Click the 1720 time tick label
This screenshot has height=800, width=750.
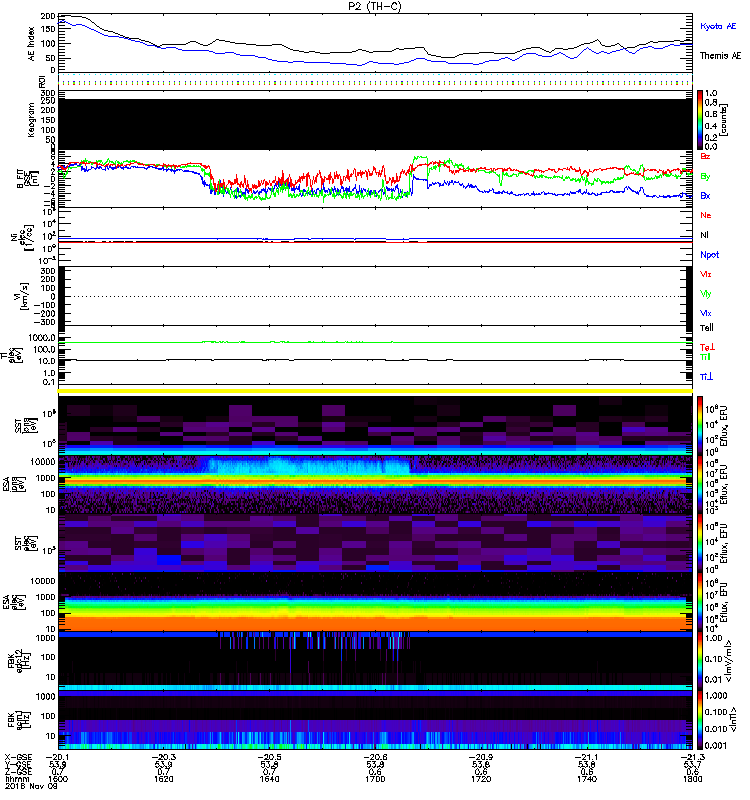[x=481, y=779]
